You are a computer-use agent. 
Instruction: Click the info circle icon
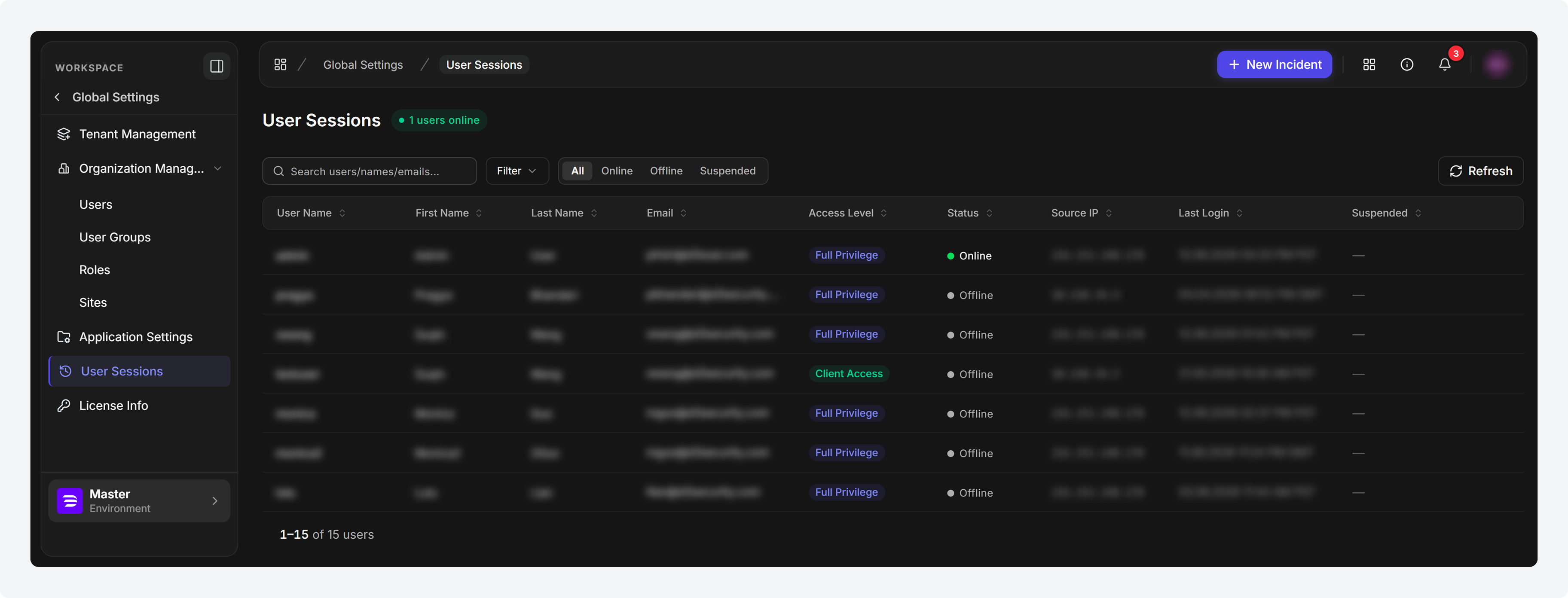[1407, 64]
